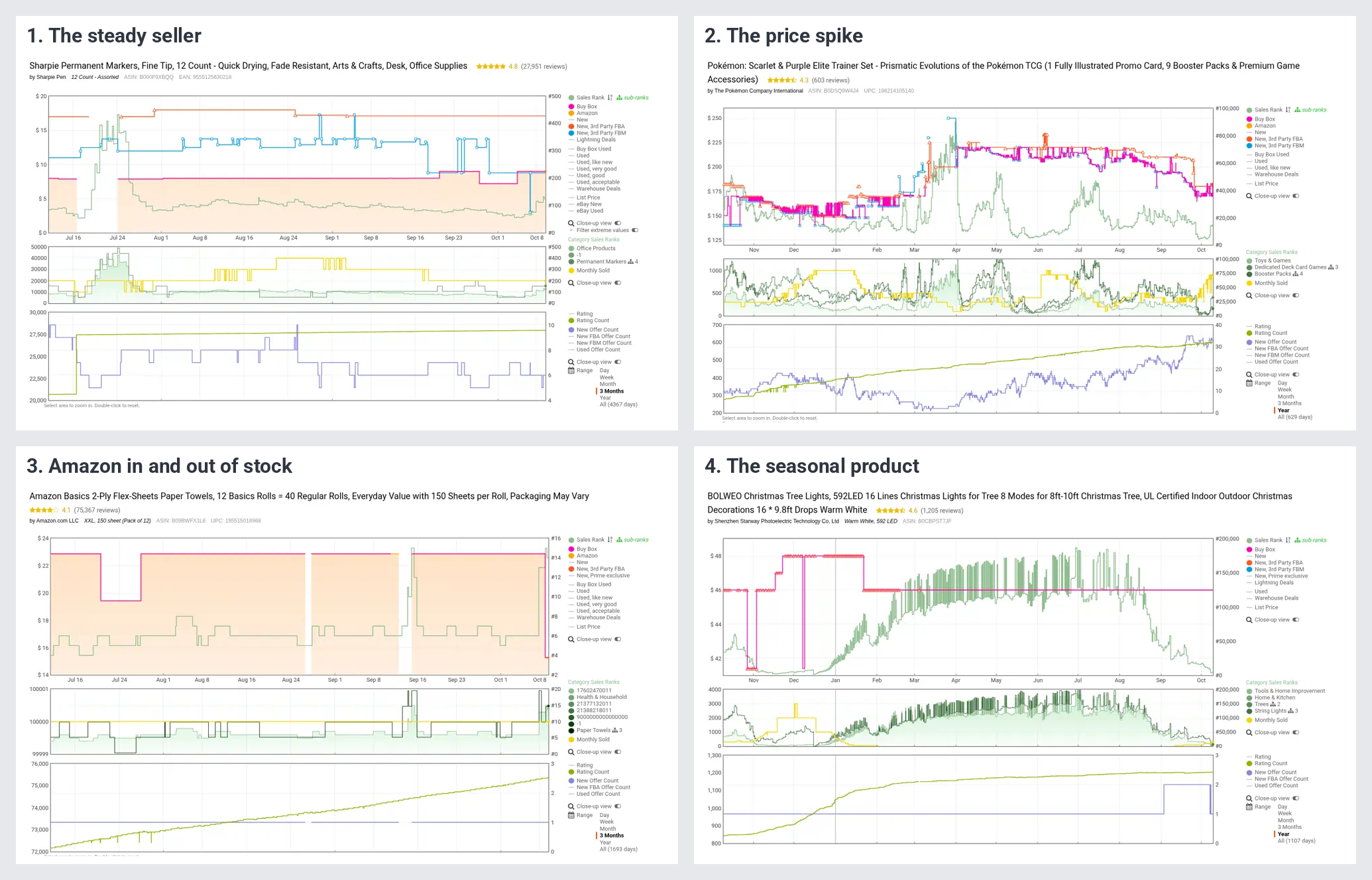
Task: Select All (1107 days) range
Action: point(1296,841)
